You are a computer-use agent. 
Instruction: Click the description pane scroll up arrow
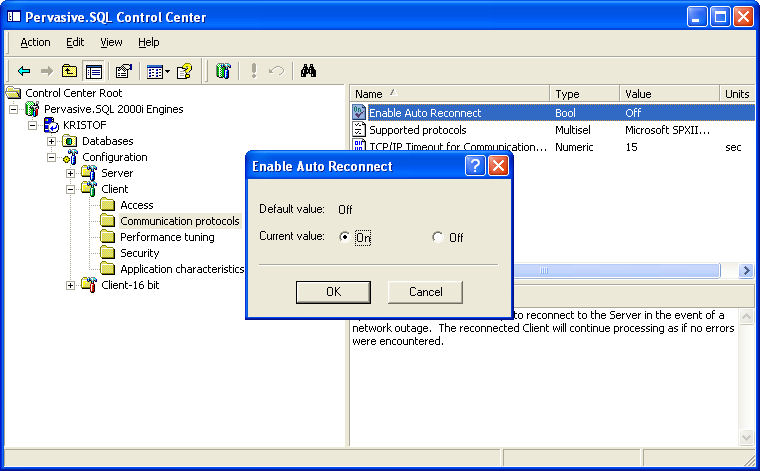[746, 316]
